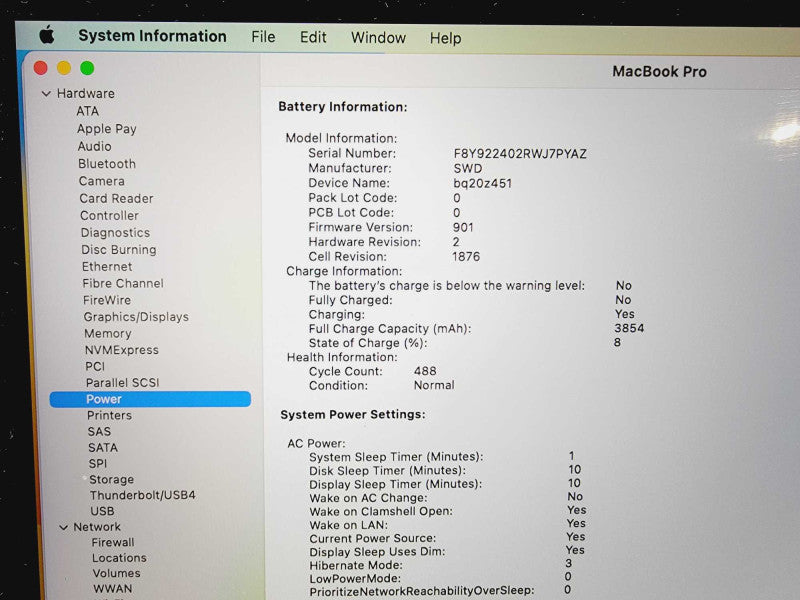Select Parallel SCSI in the sidebar
The image size is (800, 600).
[122, 383]
